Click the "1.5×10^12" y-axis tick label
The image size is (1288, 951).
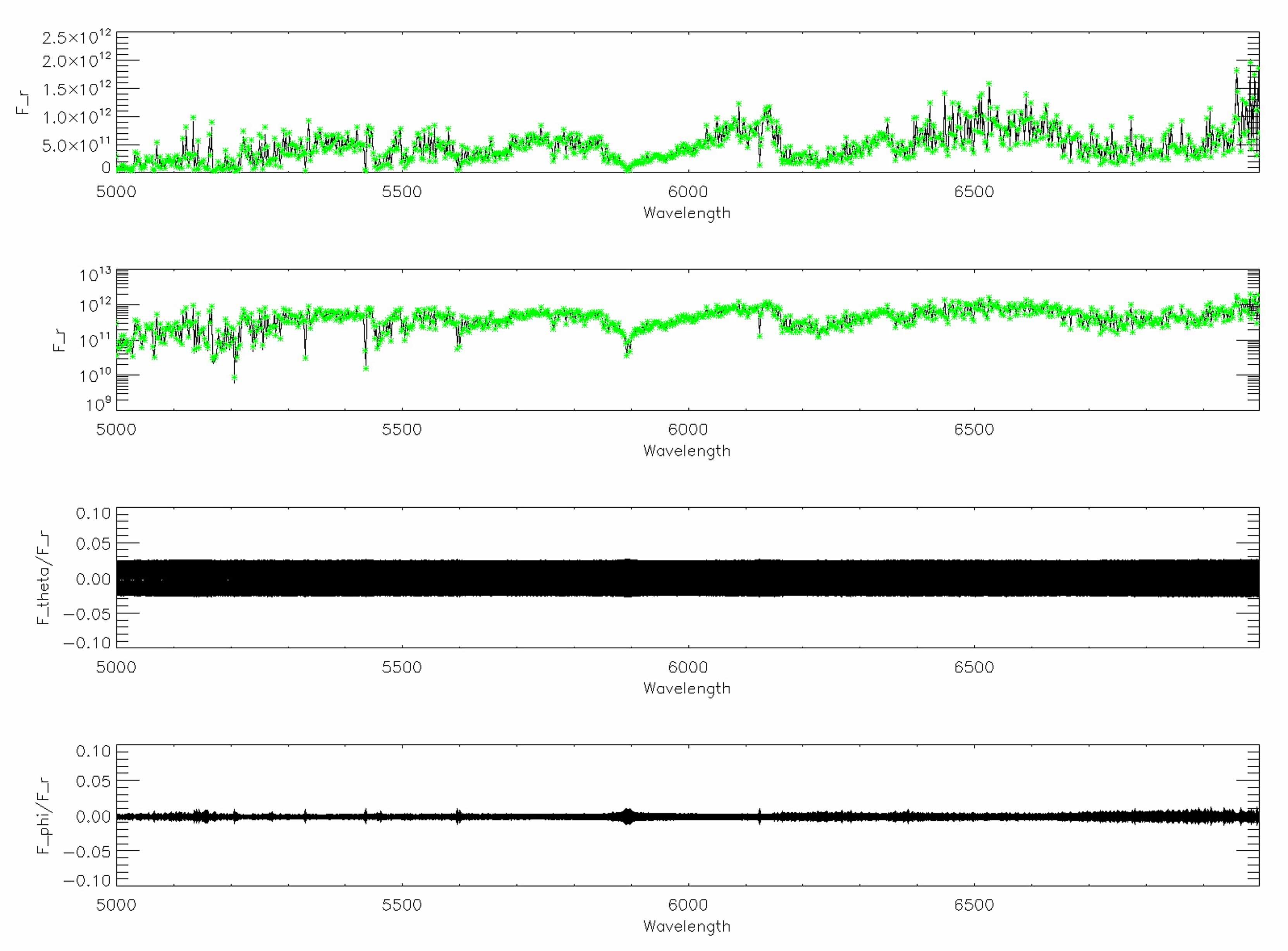tap(77, 88)
